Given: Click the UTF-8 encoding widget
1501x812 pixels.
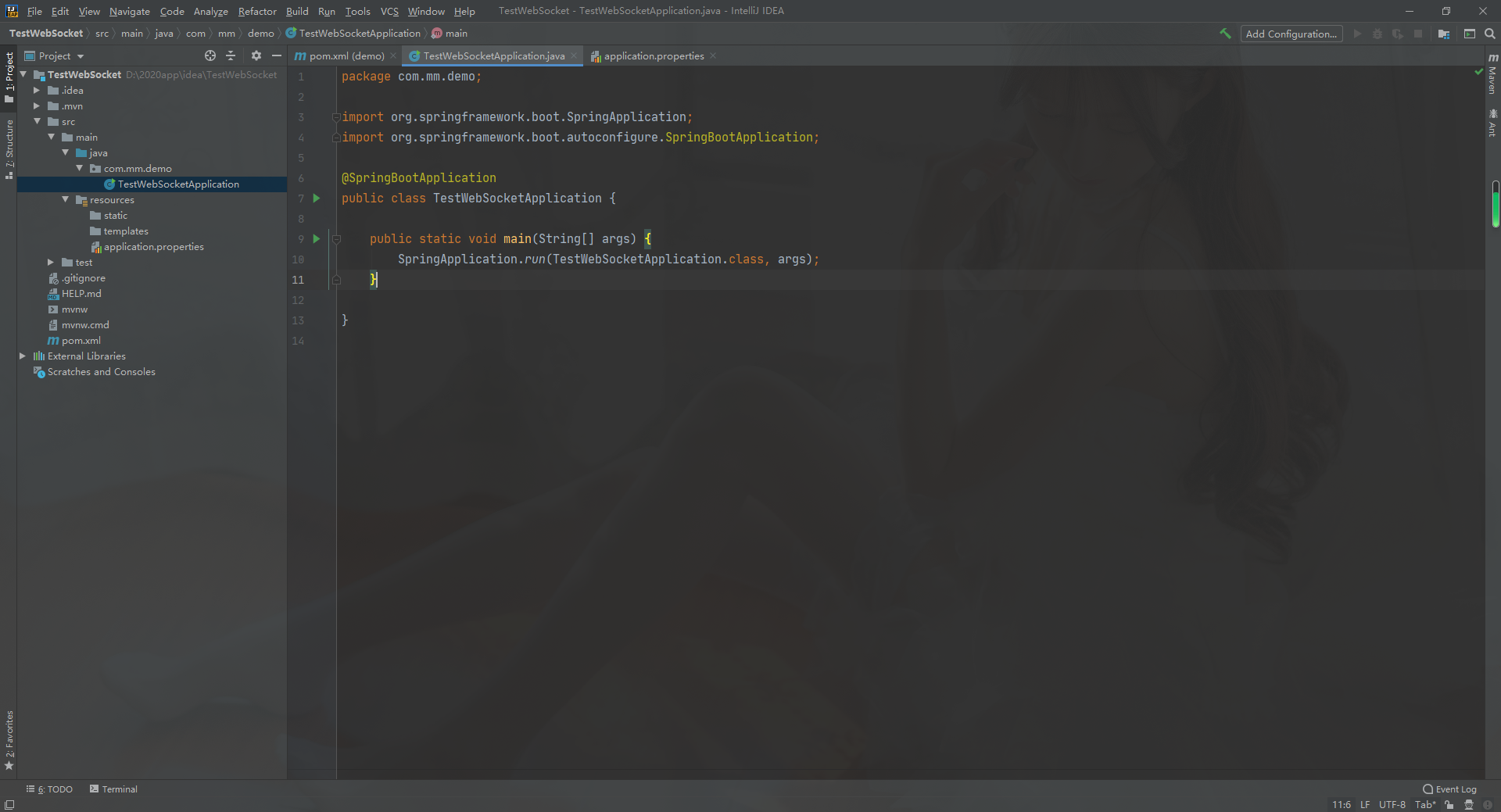Looking at the screenshot, I should [1392, 804].
